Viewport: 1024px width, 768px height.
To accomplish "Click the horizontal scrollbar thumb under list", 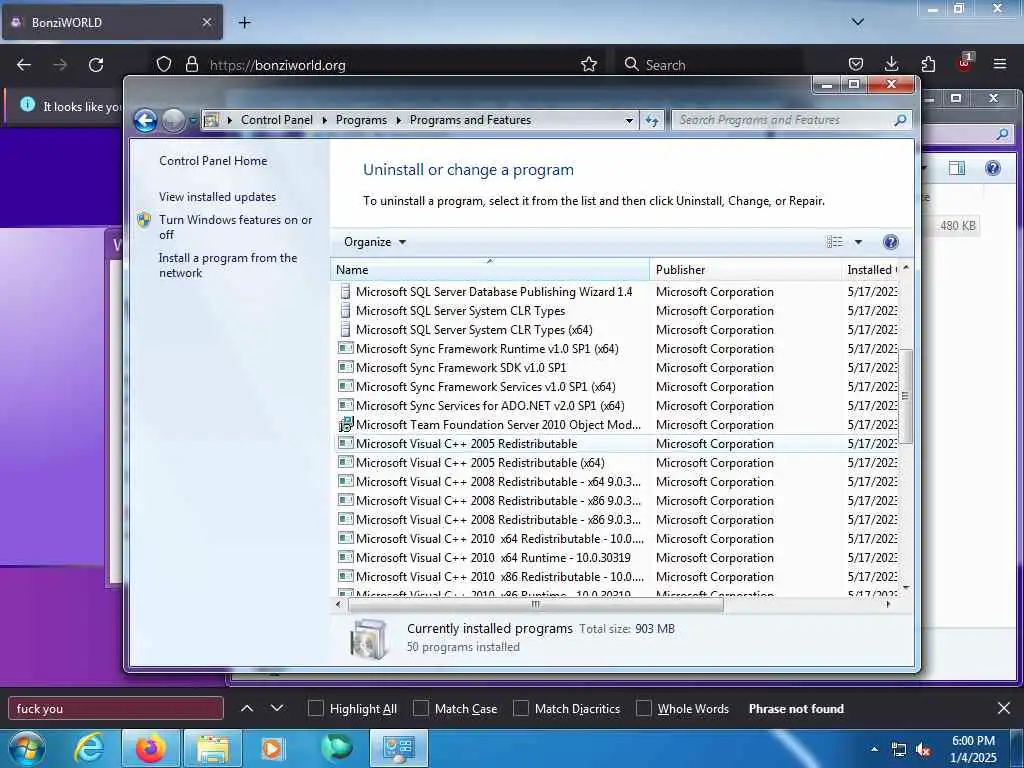I will click(536, 605).
